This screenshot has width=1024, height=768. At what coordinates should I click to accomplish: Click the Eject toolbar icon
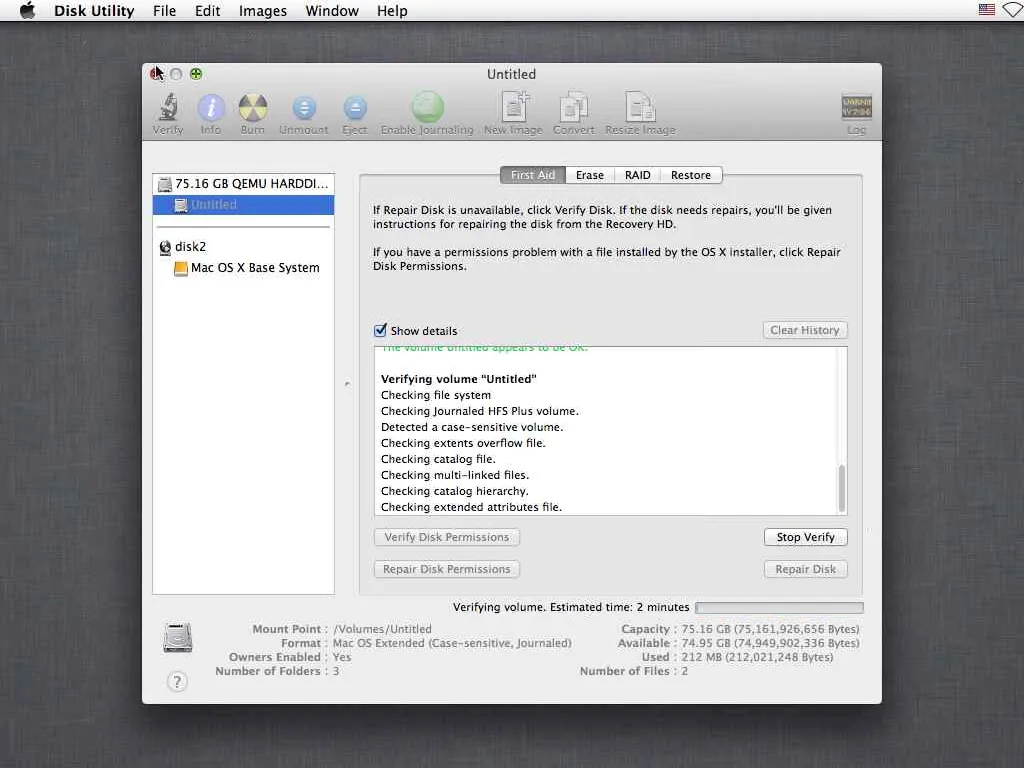(x=355, y=108)
